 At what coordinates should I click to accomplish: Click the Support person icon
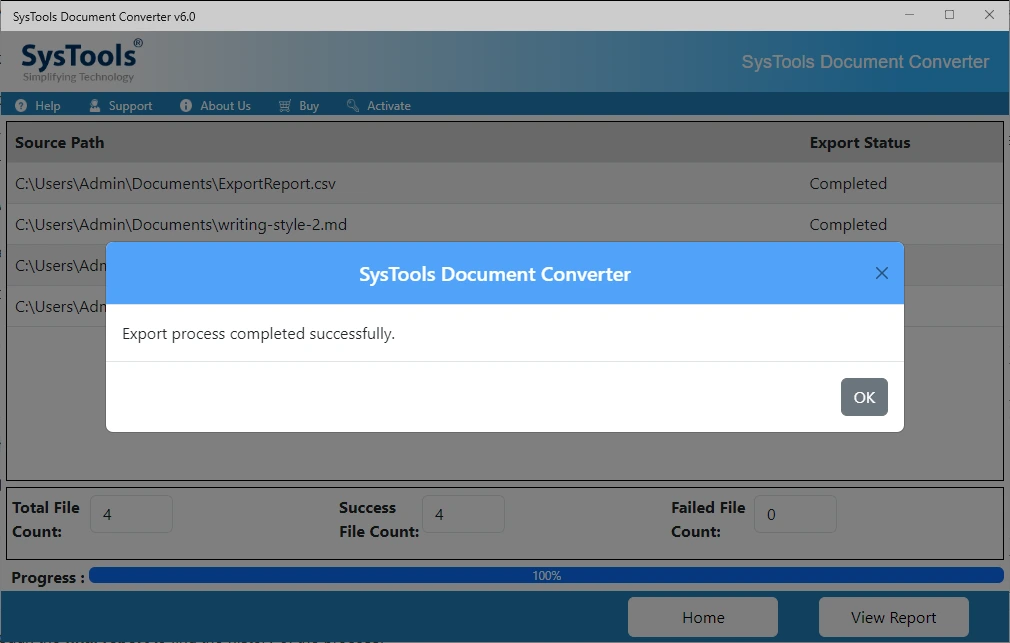coord(95,106)
